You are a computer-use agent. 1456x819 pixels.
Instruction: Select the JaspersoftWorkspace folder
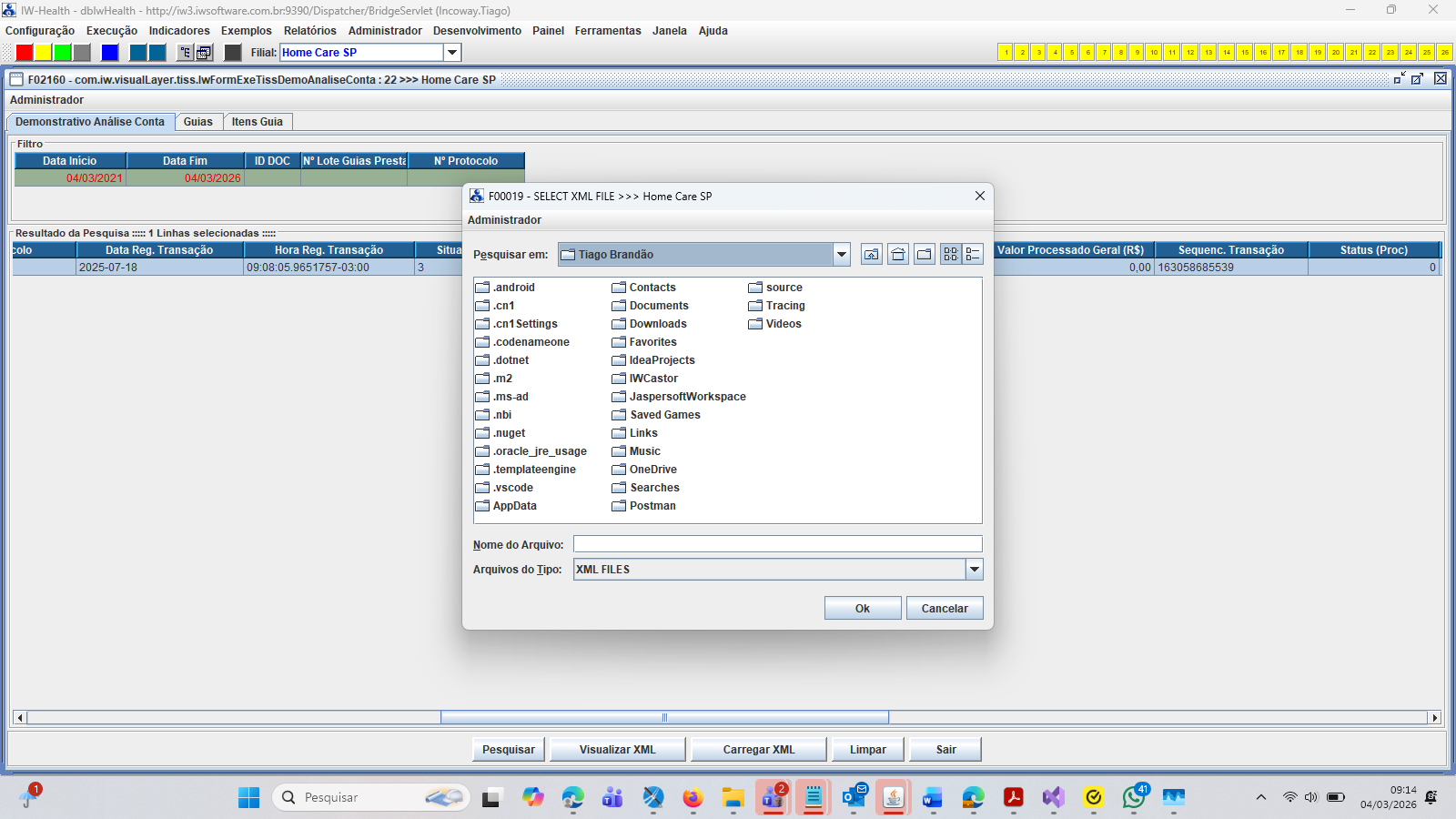(x=687, y=397)
